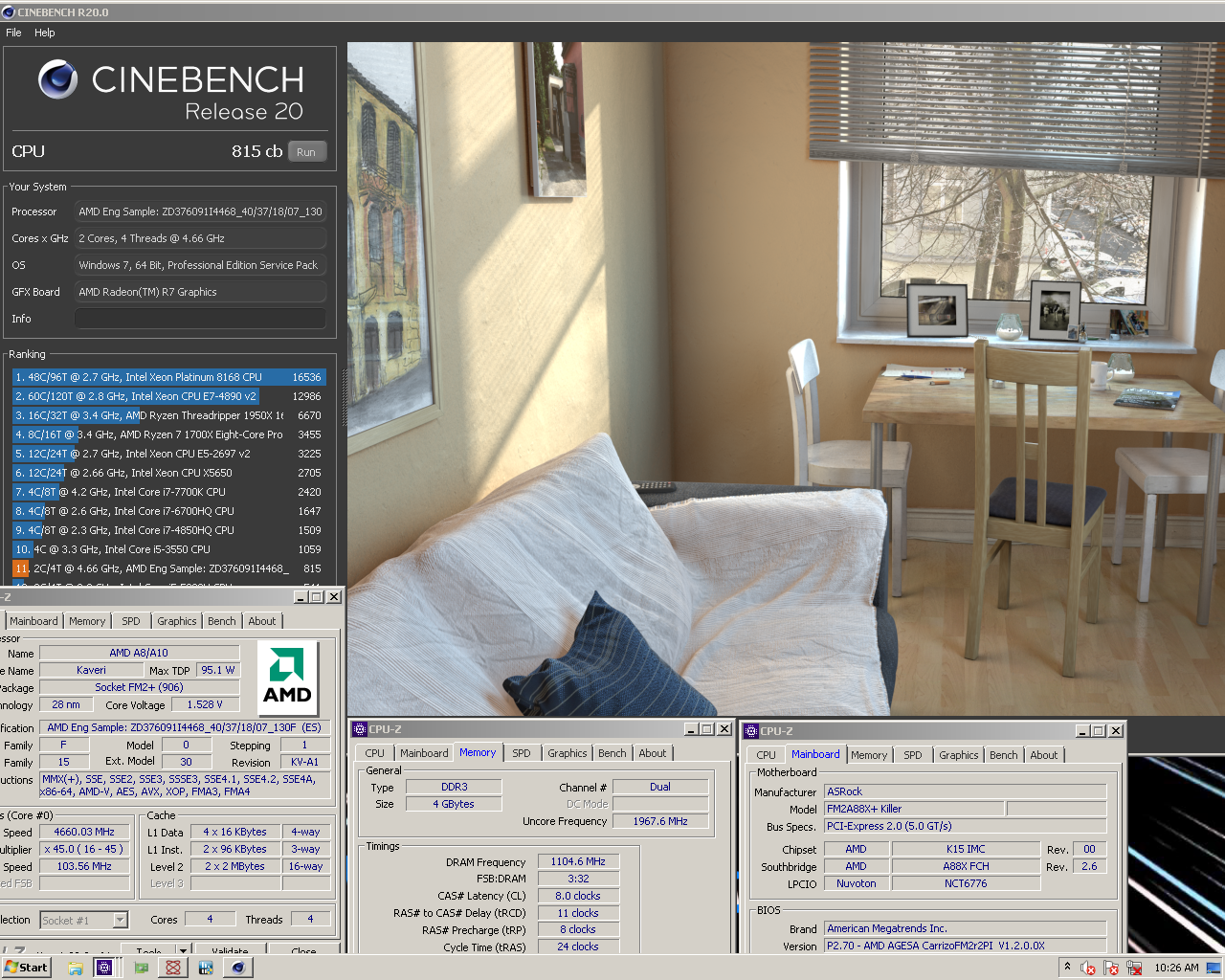Select ranking row Xeon CPU X5650
Viewport: 1225px width, 980px height.
pos(168,473)
